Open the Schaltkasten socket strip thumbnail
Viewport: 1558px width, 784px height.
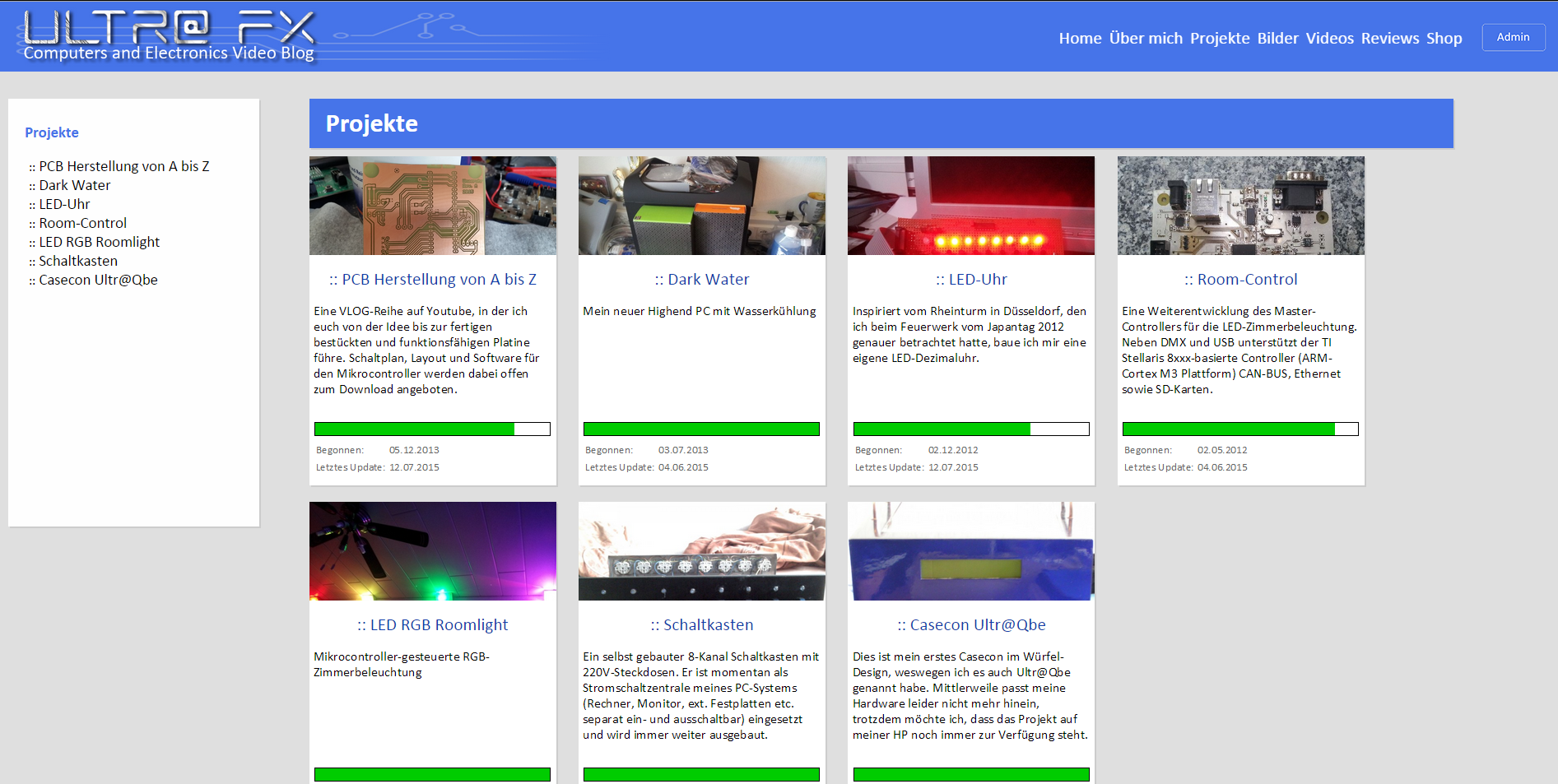tap(702, 551)
